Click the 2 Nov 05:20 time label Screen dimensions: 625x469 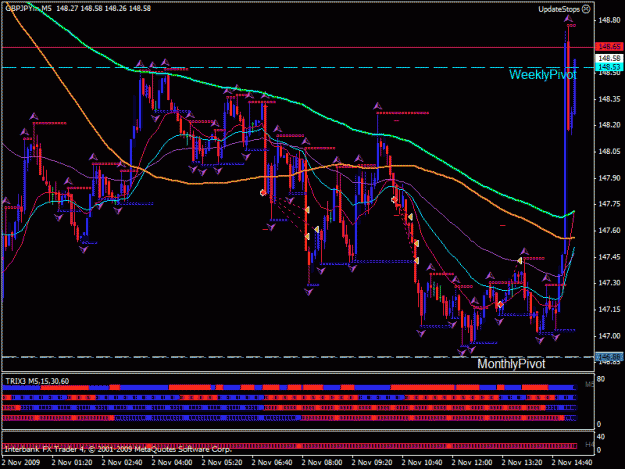pyautogui.click(x=222, y=463)
